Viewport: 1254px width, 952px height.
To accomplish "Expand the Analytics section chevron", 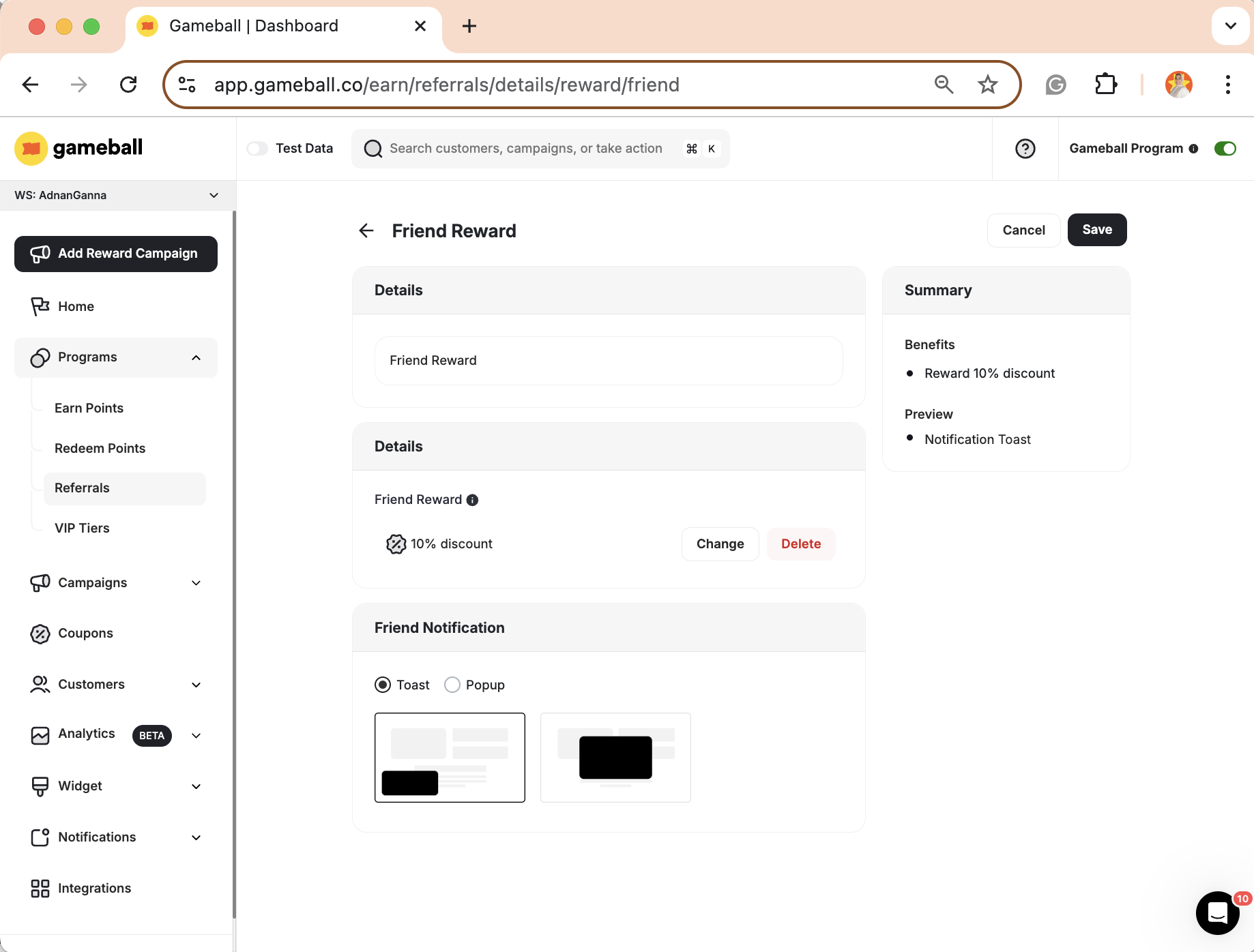I will click(196, 736).
